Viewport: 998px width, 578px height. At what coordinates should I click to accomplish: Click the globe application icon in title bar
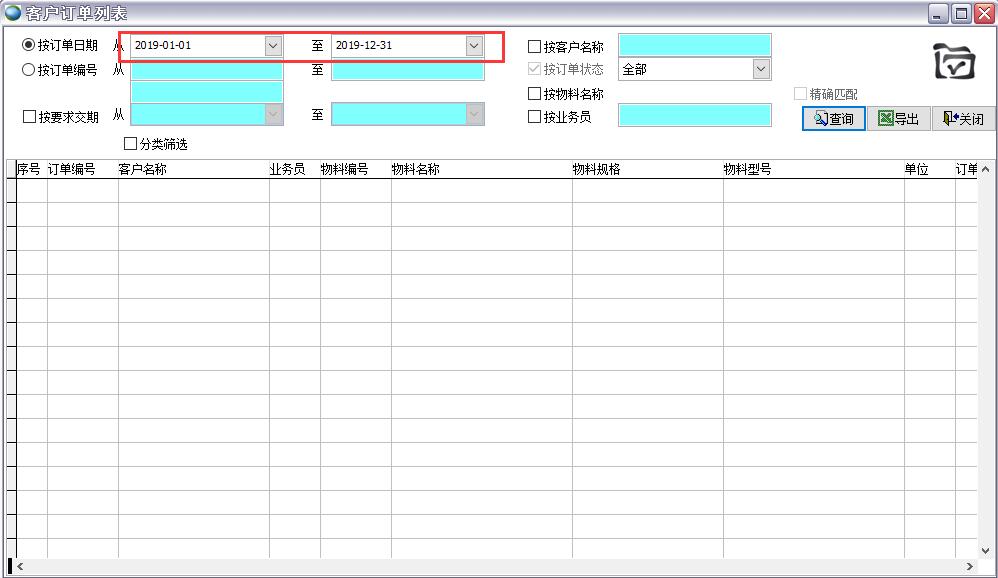coord(12,13)
